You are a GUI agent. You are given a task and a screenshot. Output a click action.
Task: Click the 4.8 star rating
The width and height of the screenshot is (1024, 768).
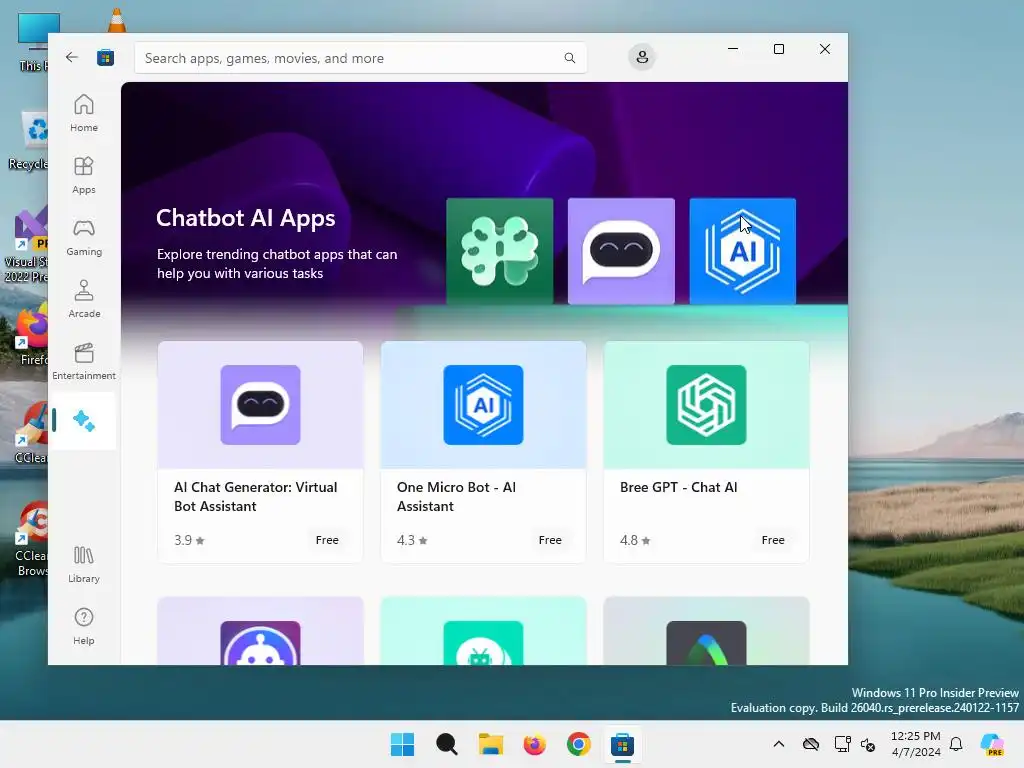(x=635, y=540)
